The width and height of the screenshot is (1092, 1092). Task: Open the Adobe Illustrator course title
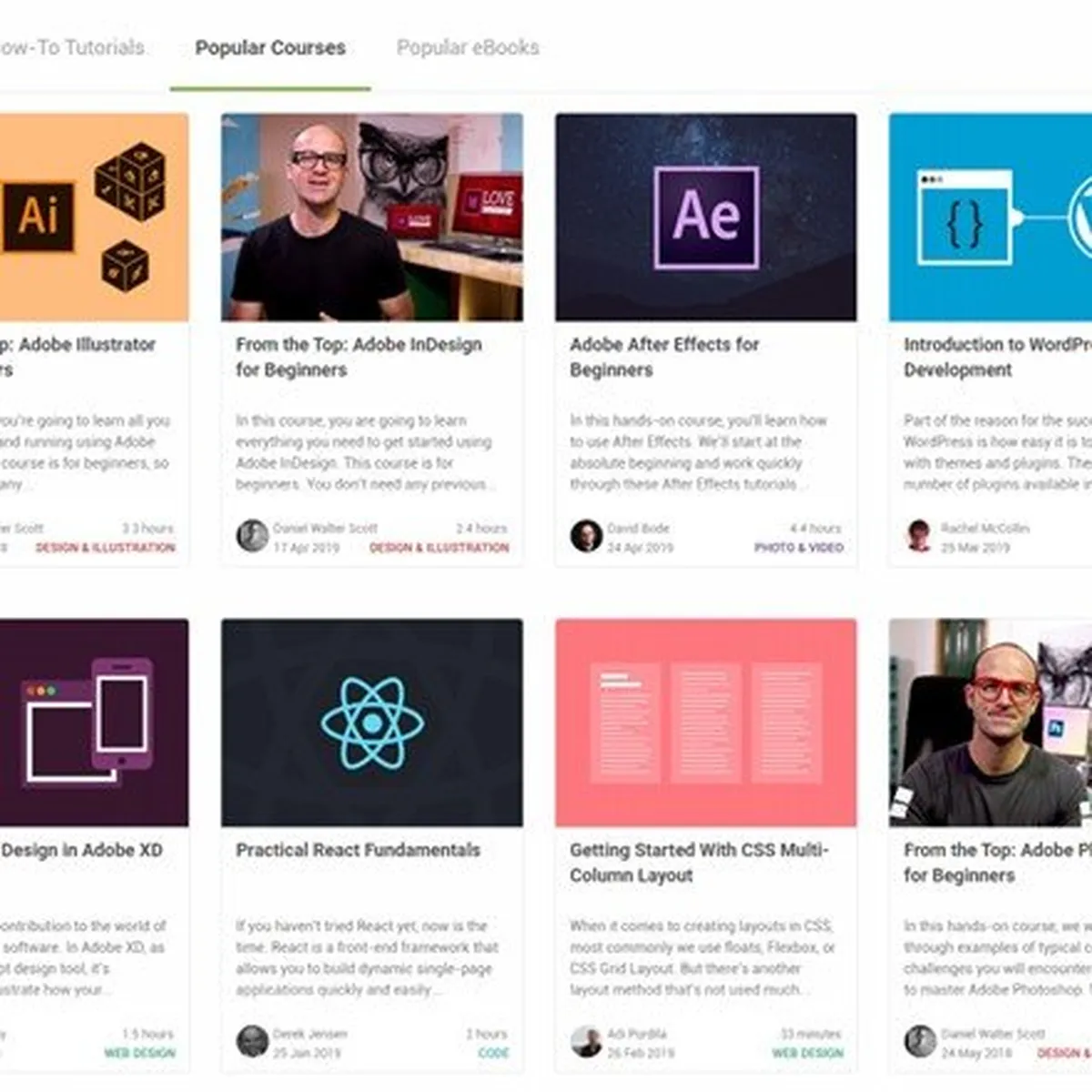[78, 357]
